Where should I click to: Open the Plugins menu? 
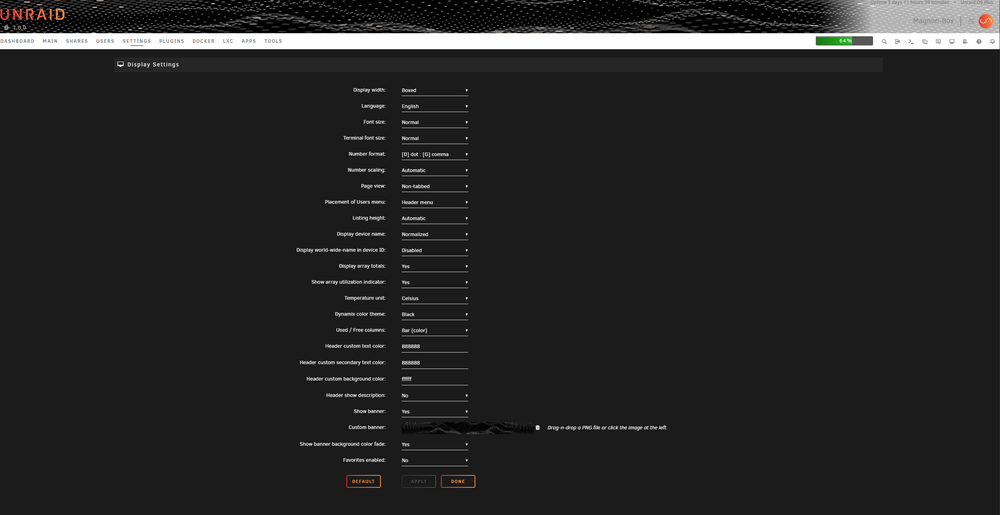(172, 41)
